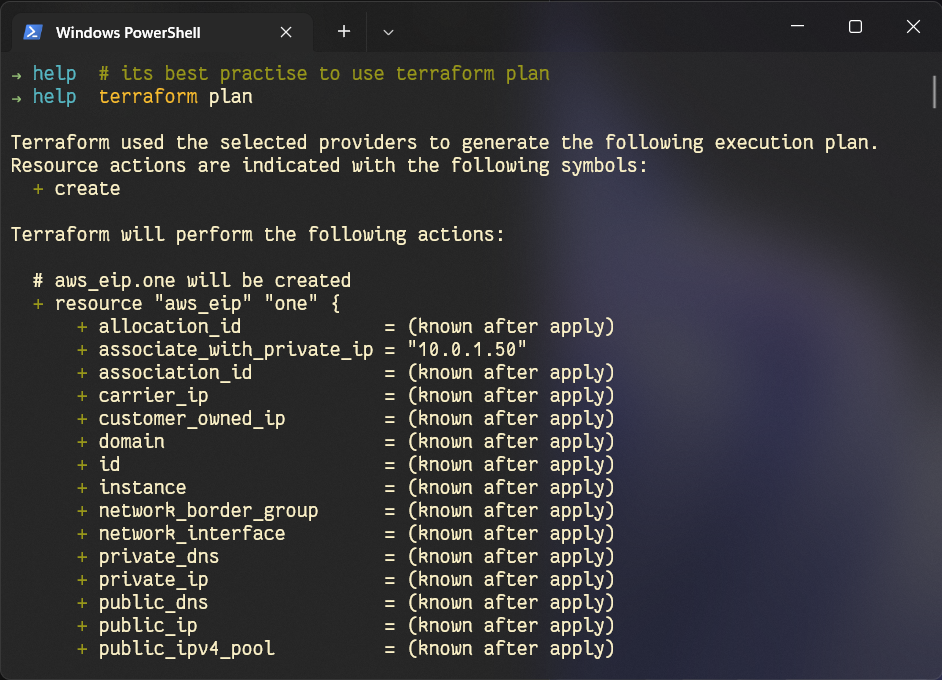Click the vertical scrollbar thumb
942x680 pixels.
click(934, 91)
